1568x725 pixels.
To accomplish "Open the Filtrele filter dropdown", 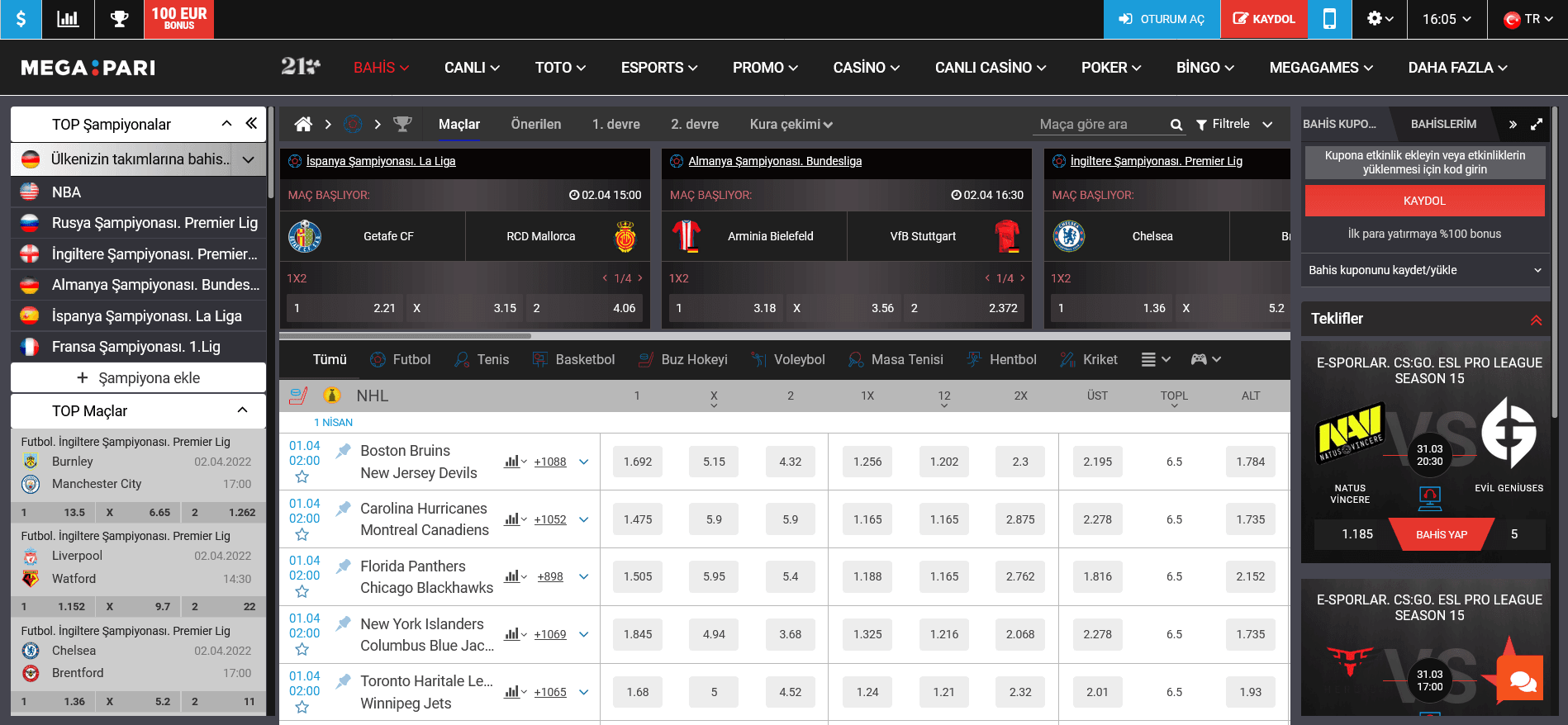I will tap(1234, 124).
